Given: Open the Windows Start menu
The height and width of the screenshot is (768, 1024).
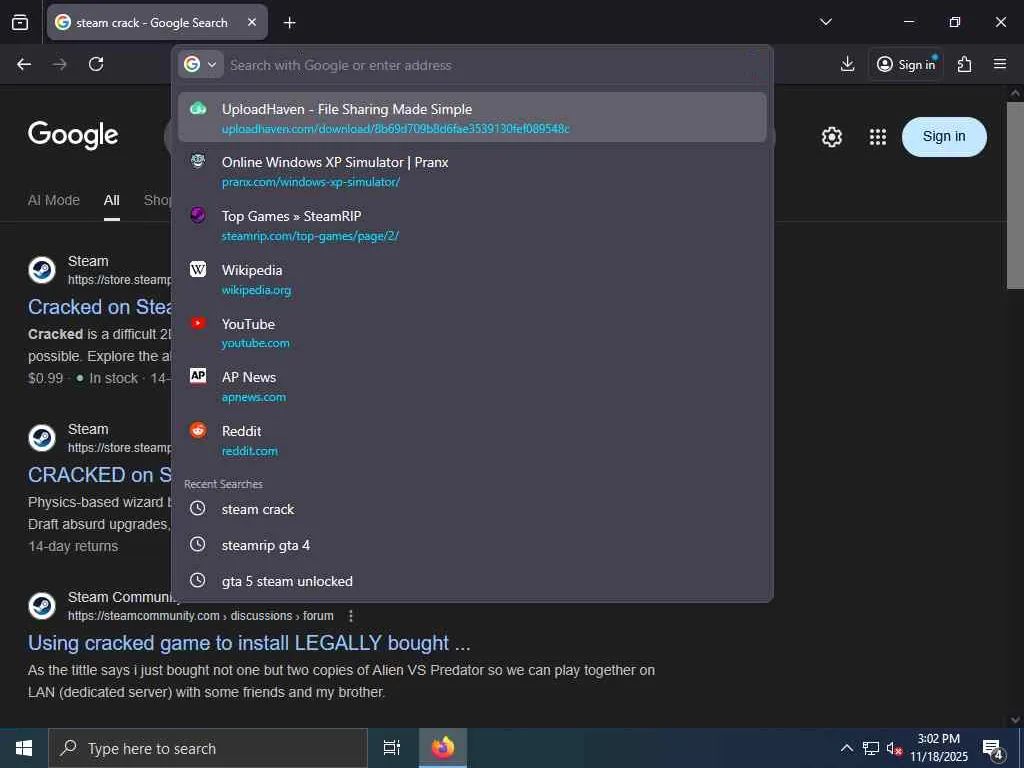Looking at the screenshot, I should [24, 748].
